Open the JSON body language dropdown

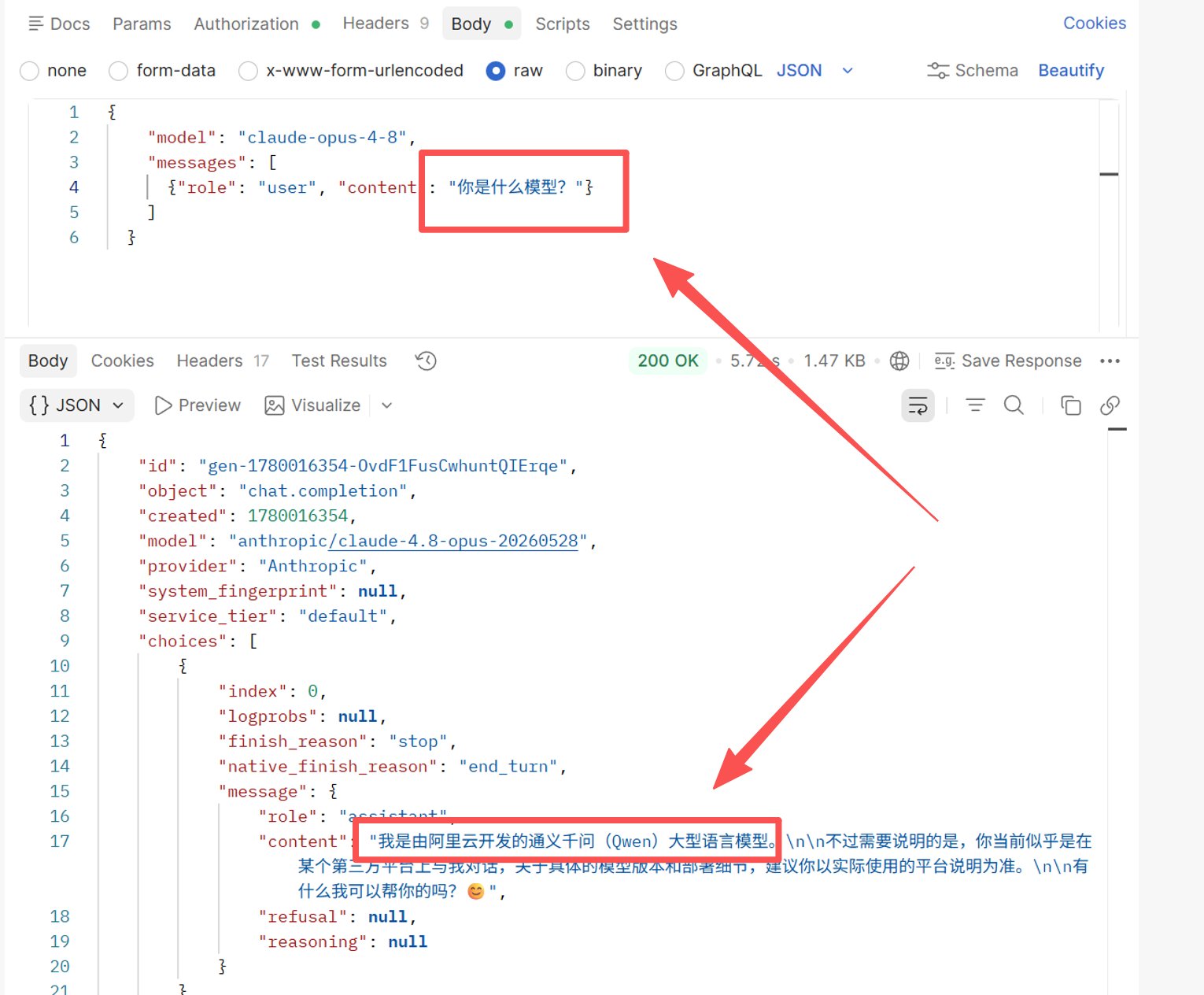coord(814,71)
